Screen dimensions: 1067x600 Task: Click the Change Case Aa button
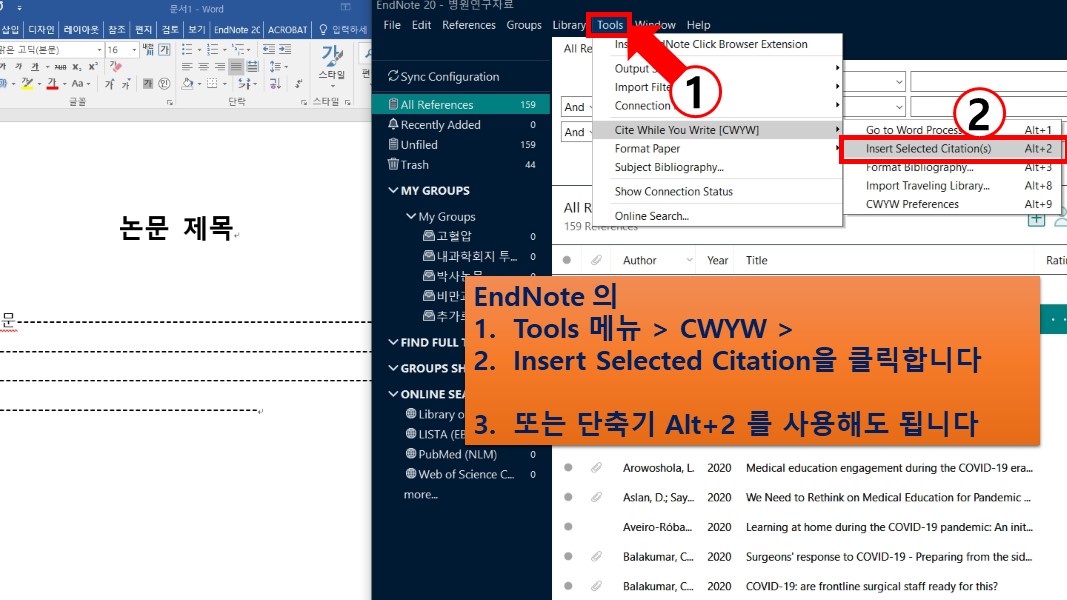point(78,84)
